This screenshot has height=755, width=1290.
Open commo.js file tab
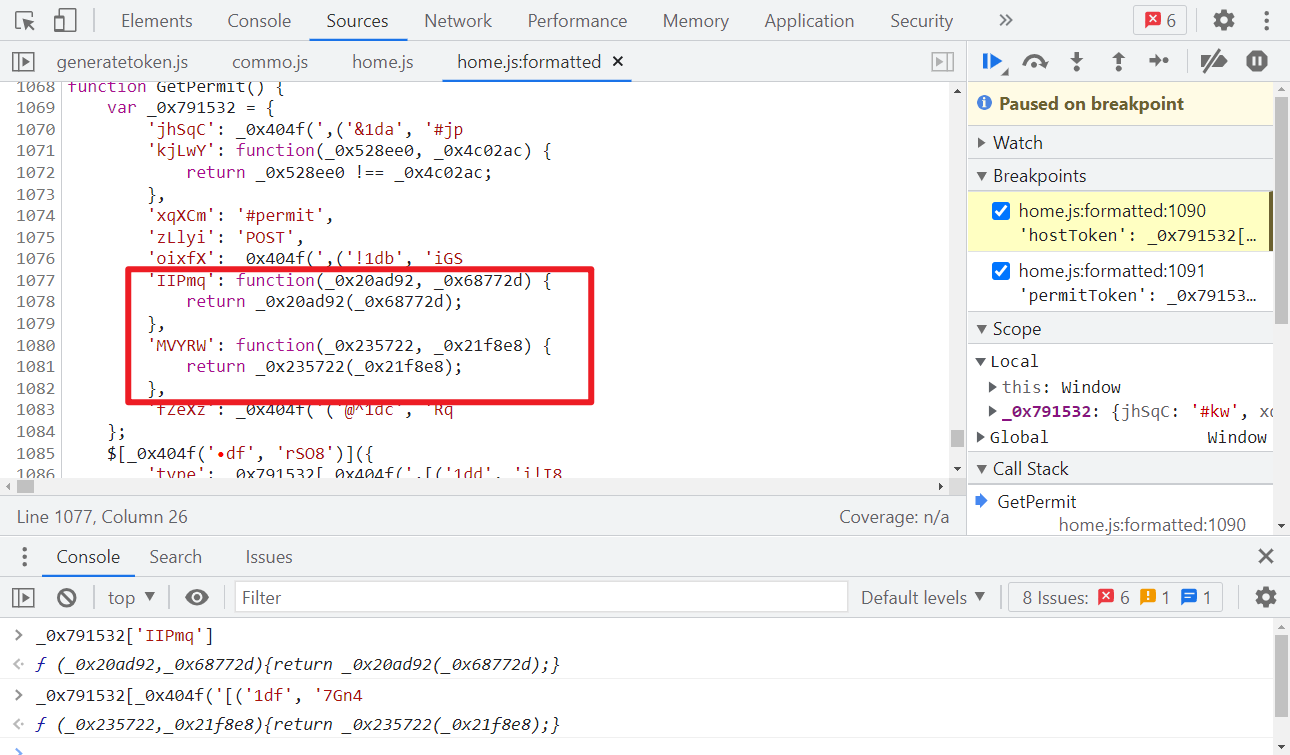(x=270, y=62)
